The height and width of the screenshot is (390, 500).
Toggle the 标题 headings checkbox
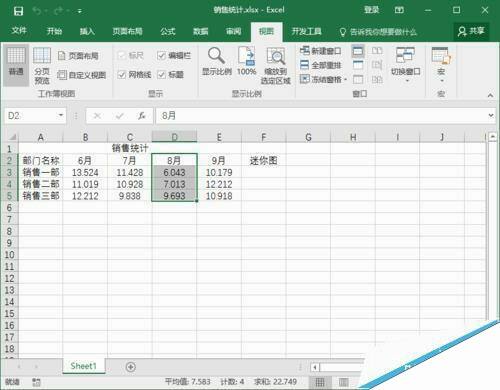[162, 75]
